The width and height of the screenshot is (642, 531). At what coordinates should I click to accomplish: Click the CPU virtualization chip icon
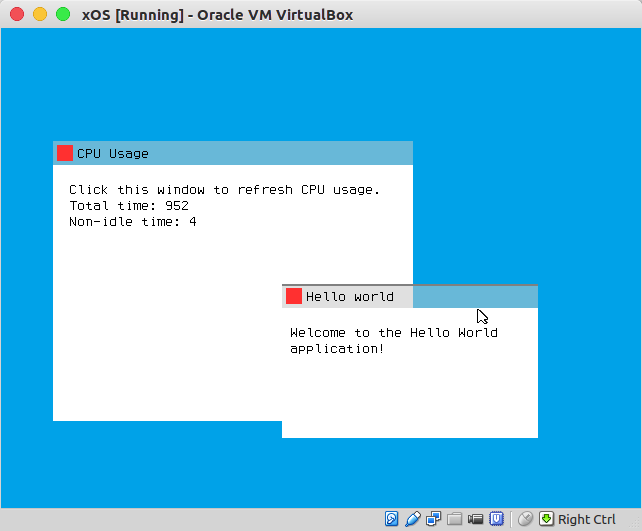click(x=496, y=519)
